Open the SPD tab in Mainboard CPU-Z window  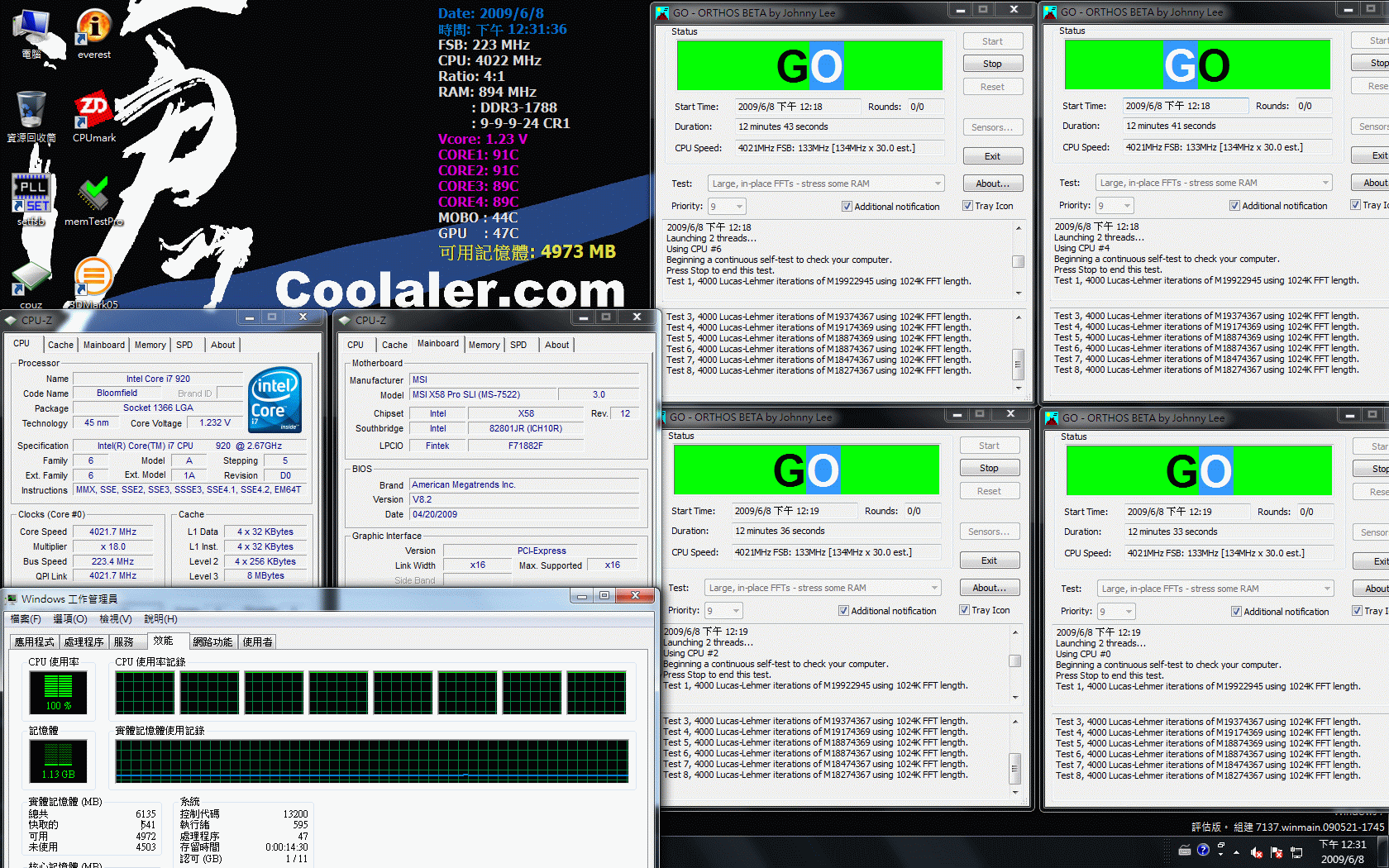click(x=518, y=345)
